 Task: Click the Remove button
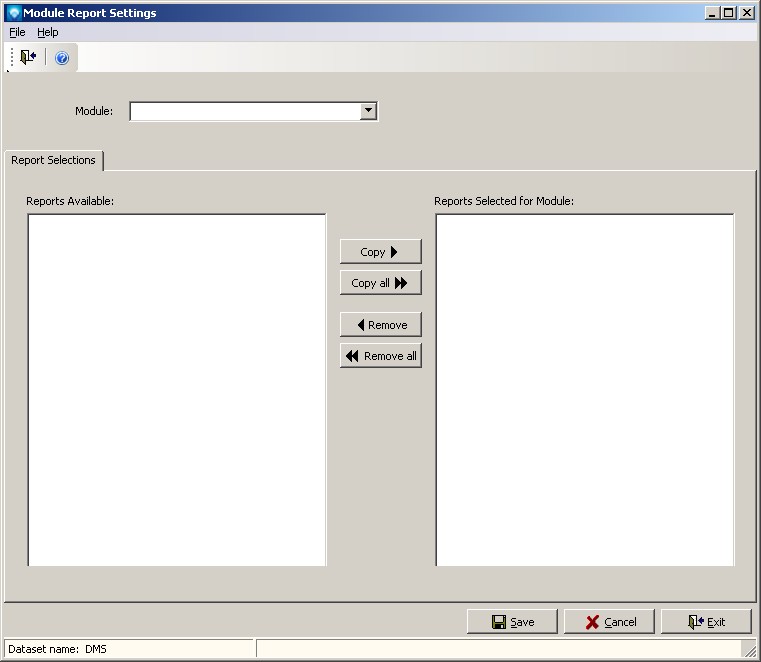(381, 325)
